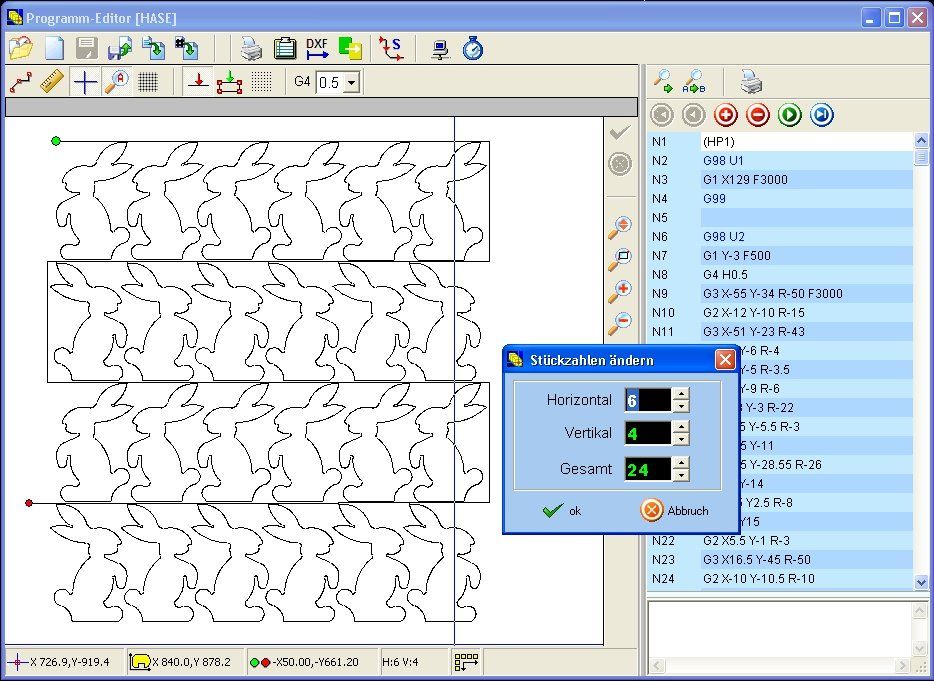934x681 pixels.
Task: Open a program file with folder icon
Action: click(x=21, y=47)
